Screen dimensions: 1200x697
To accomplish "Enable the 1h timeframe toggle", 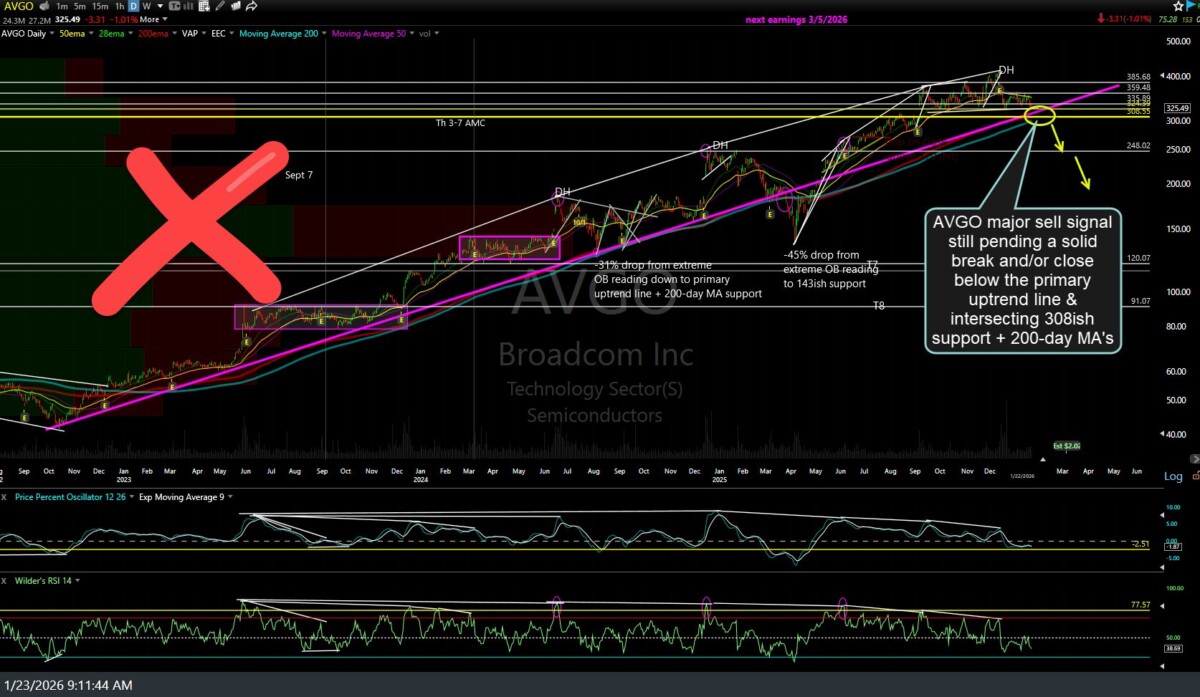I will click(120, 5).
